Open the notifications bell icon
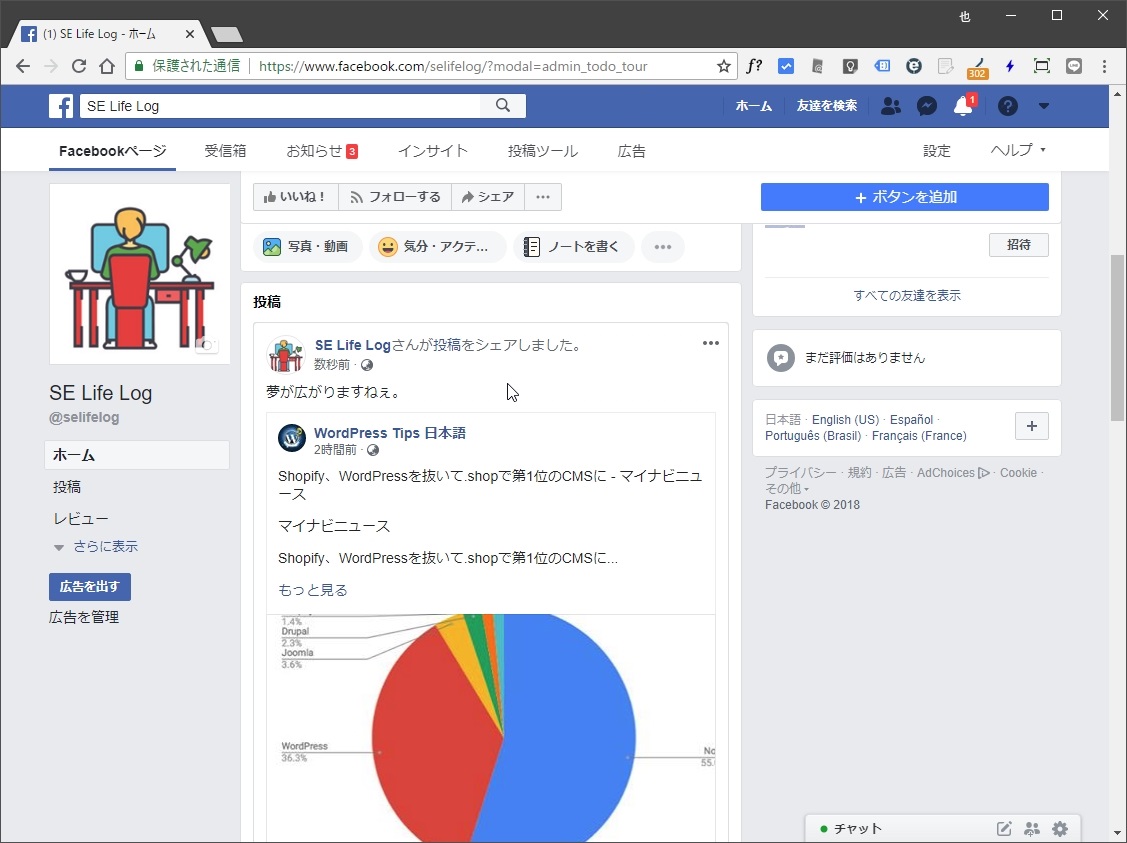Viewport: 1127px width, 843px height. [x=962, y=106]
